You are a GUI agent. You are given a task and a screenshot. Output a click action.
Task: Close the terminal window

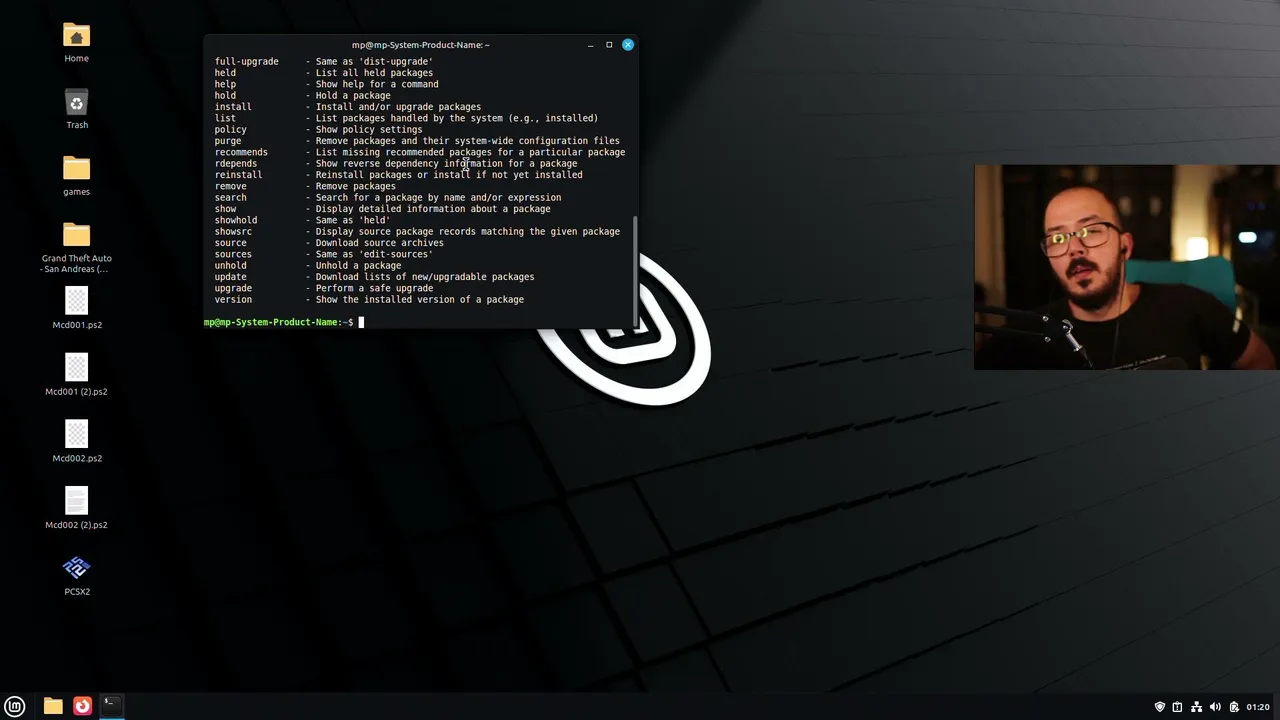[628, 45]
